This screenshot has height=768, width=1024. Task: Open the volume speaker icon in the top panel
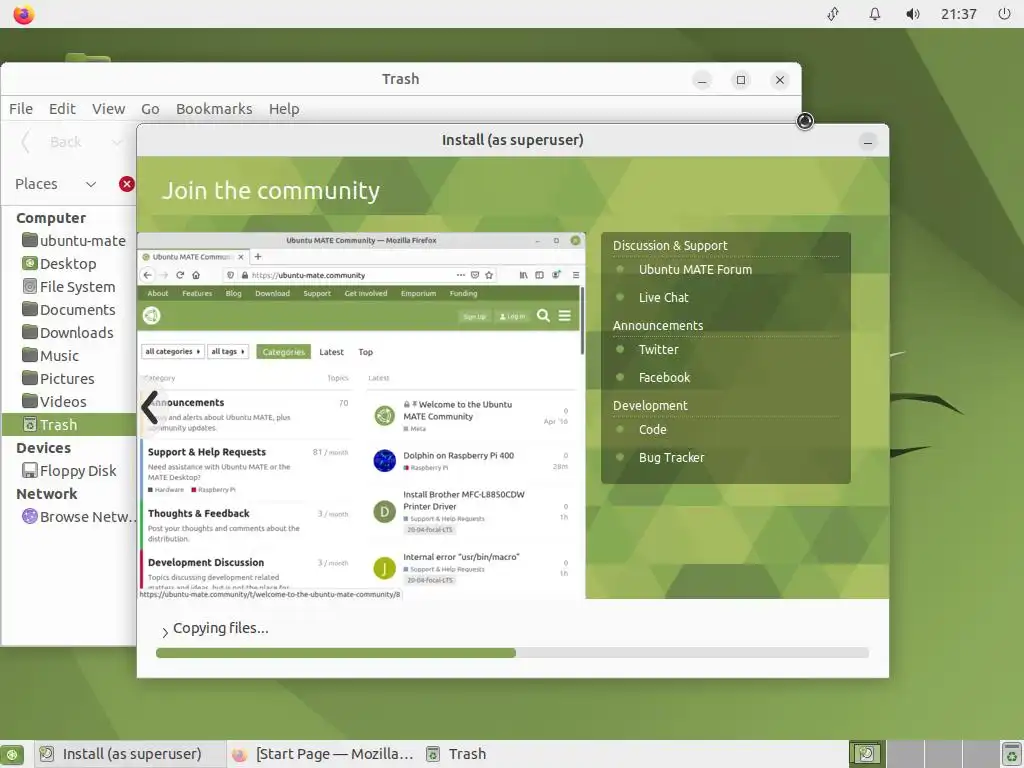(912, 14)
